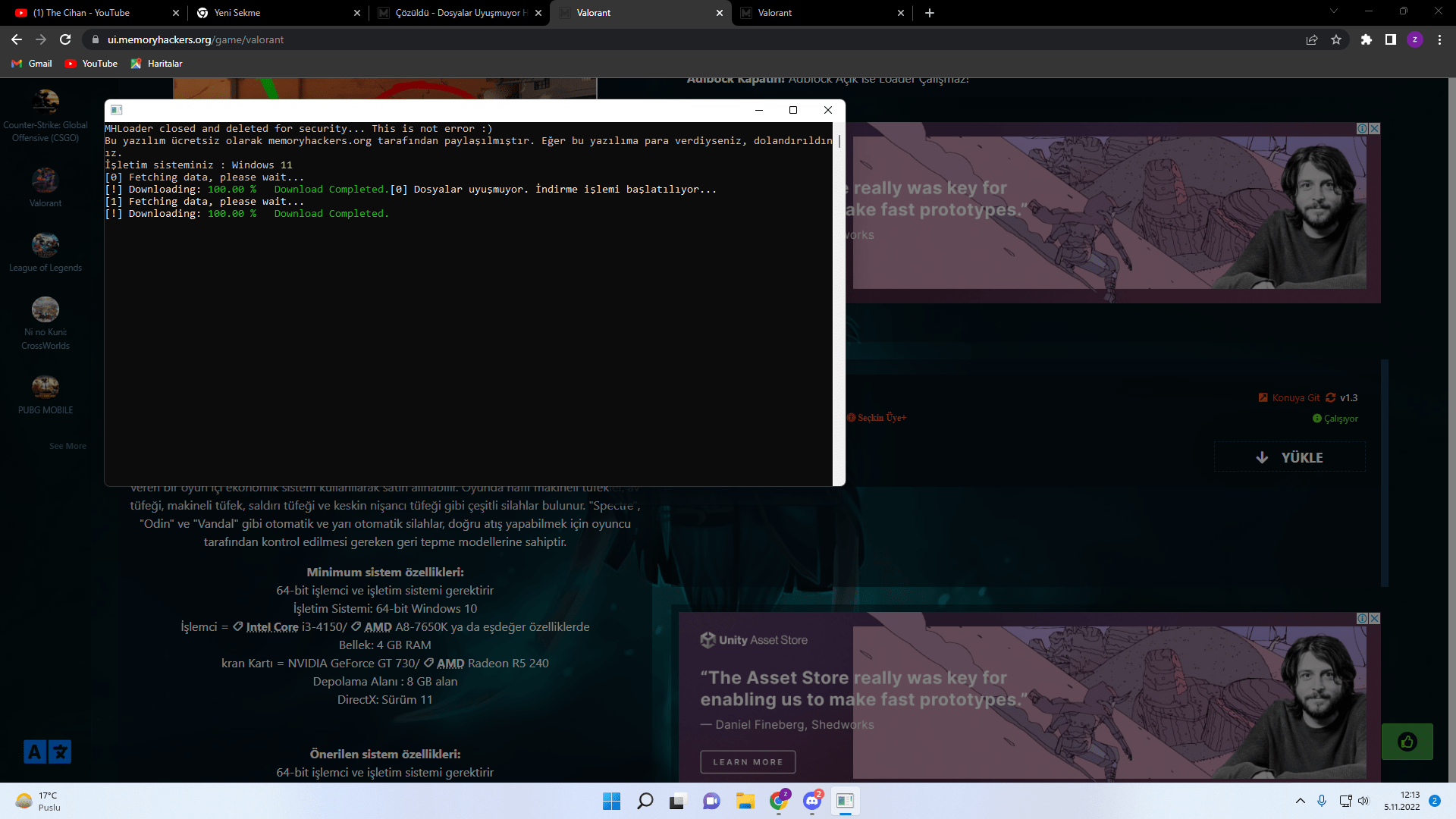Open the Chrome extensions puzzle icon

coord(1367,39)
